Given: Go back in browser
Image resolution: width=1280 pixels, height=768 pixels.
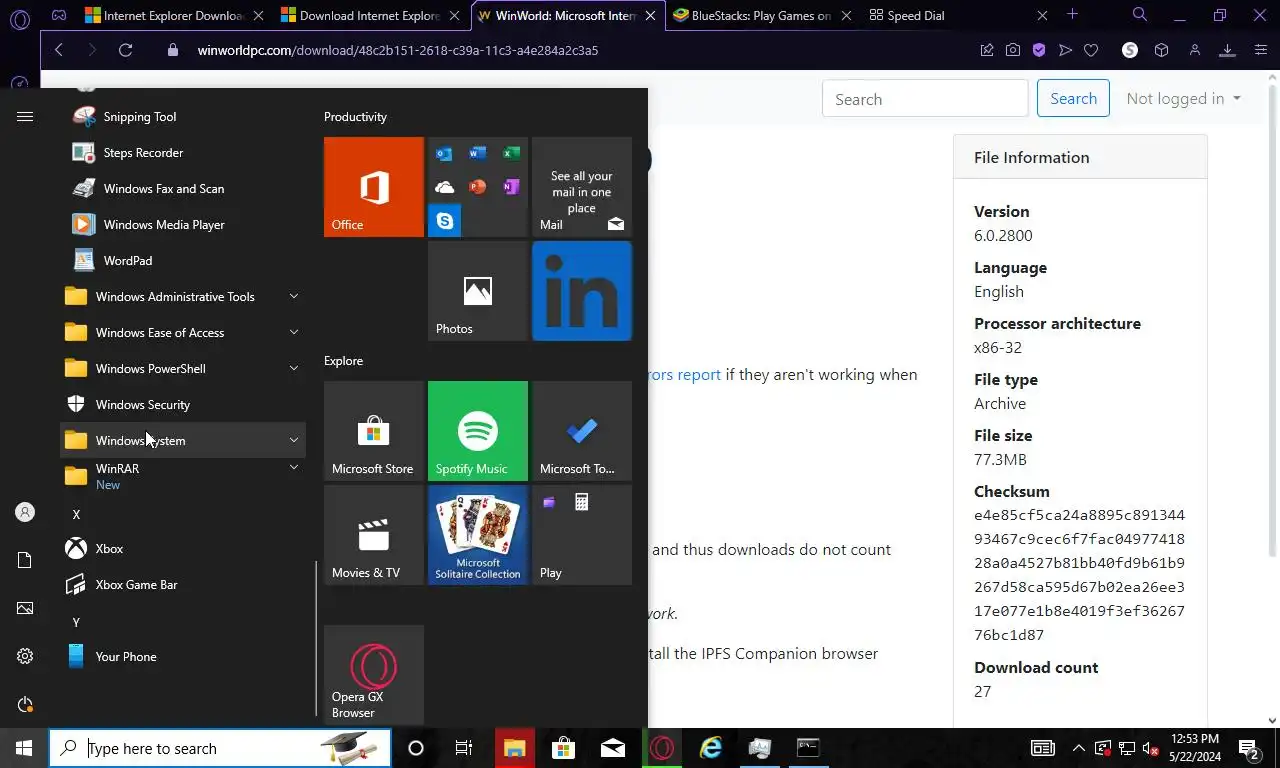Looking at the screenshot, I should tap(58, 50).
